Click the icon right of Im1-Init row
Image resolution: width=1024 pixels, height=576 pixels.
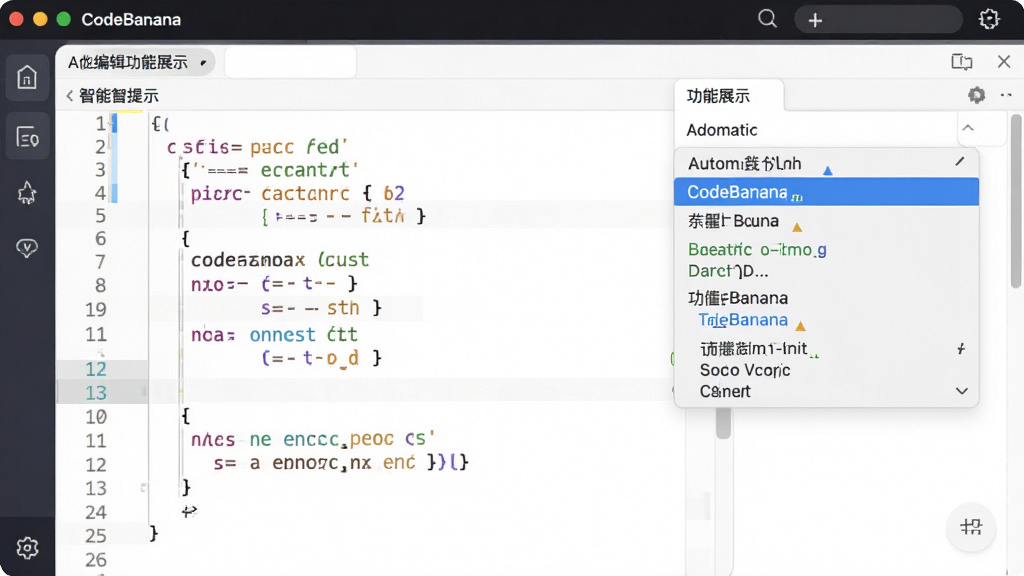coord(961,349)
